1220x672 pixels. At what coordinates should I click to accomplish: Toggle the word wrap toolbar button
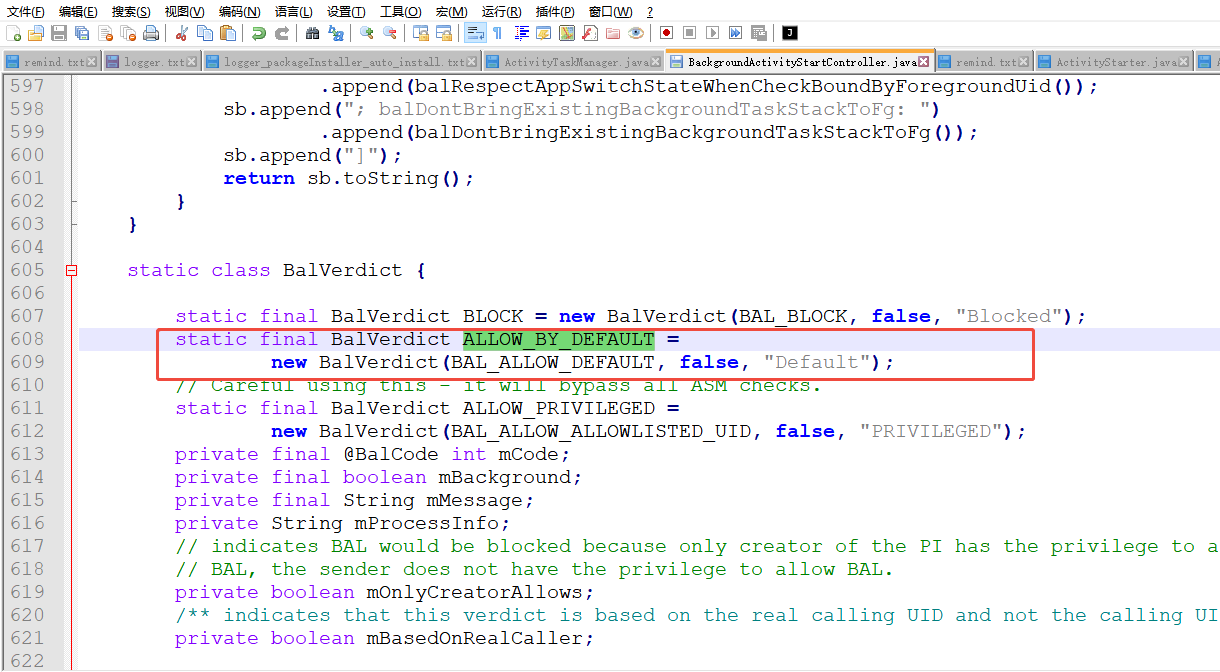[x=475, y=33]
